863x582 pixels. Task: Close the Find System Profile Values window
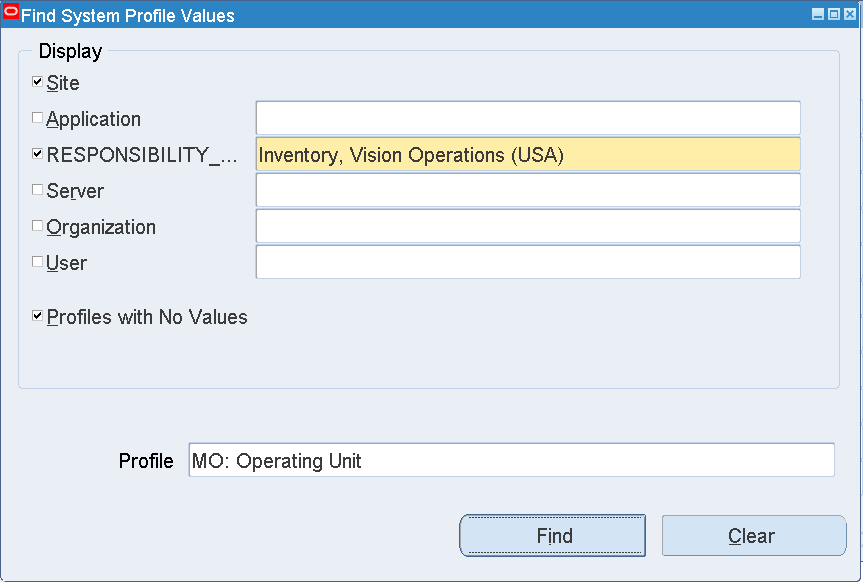[x=848, y=15]
